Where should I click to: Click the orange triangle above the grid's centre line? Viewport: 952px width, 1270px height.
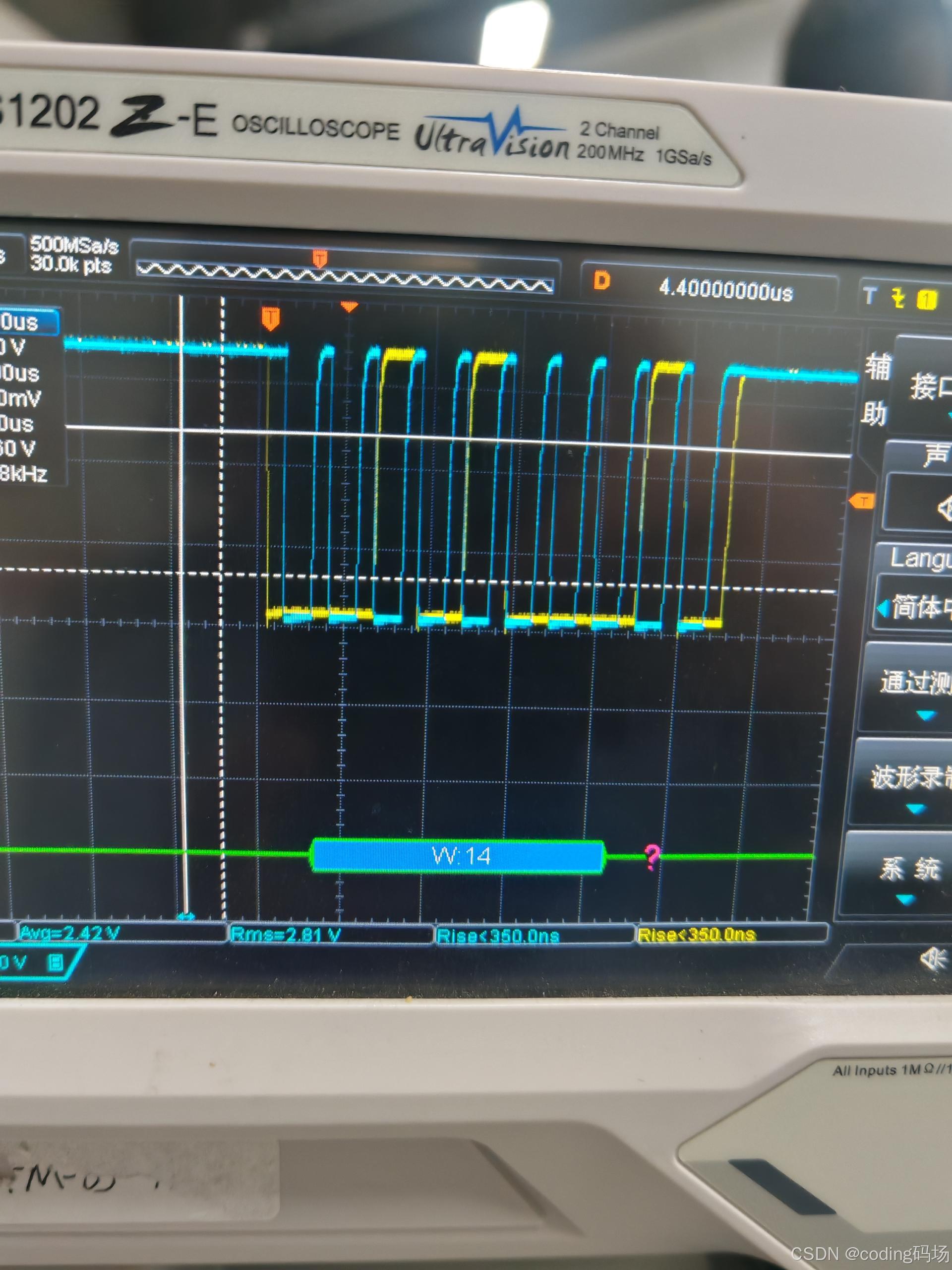349,307
